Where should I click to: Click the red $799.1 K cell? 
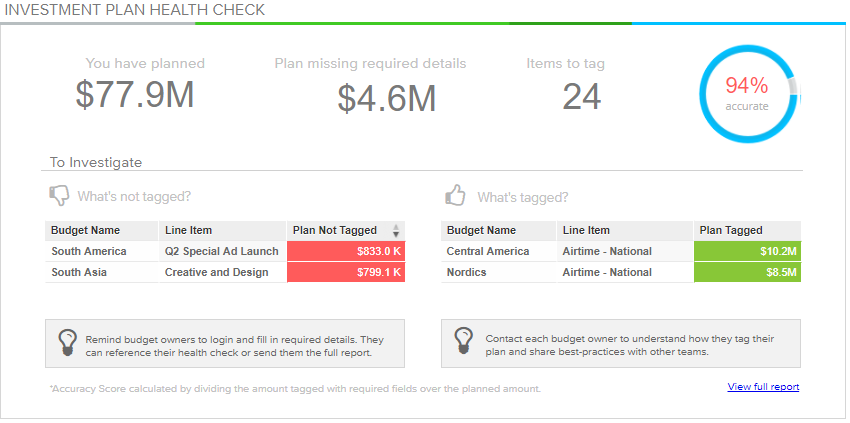[346, 272]
